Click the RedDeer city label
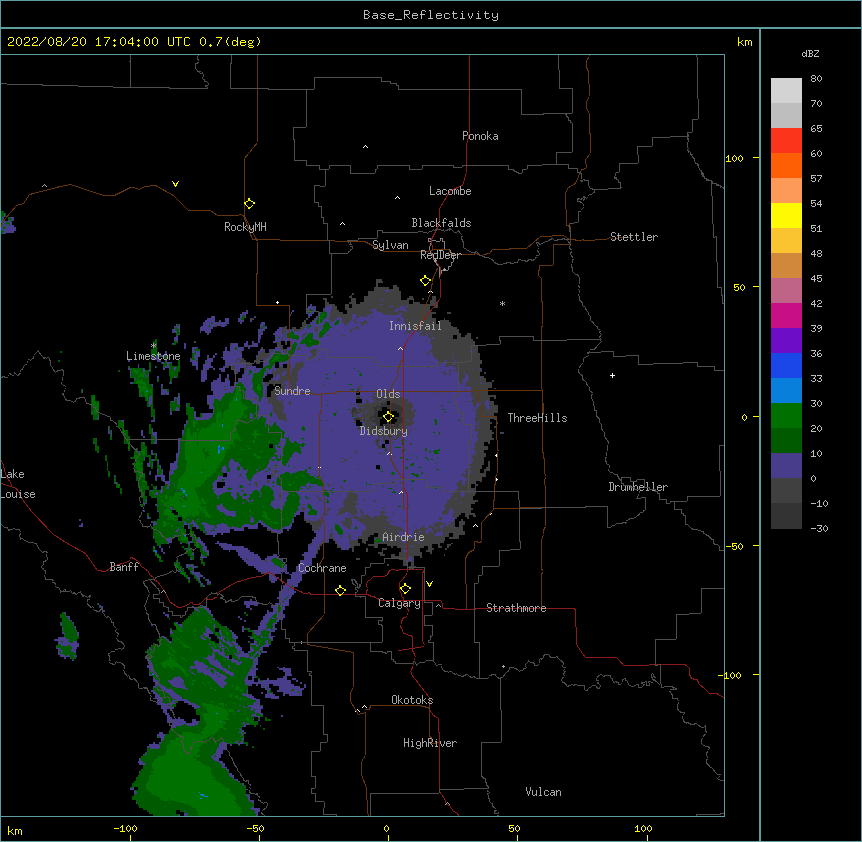This screenshot has width=862, height=842. pyautogui.click(x=440, y=255)
